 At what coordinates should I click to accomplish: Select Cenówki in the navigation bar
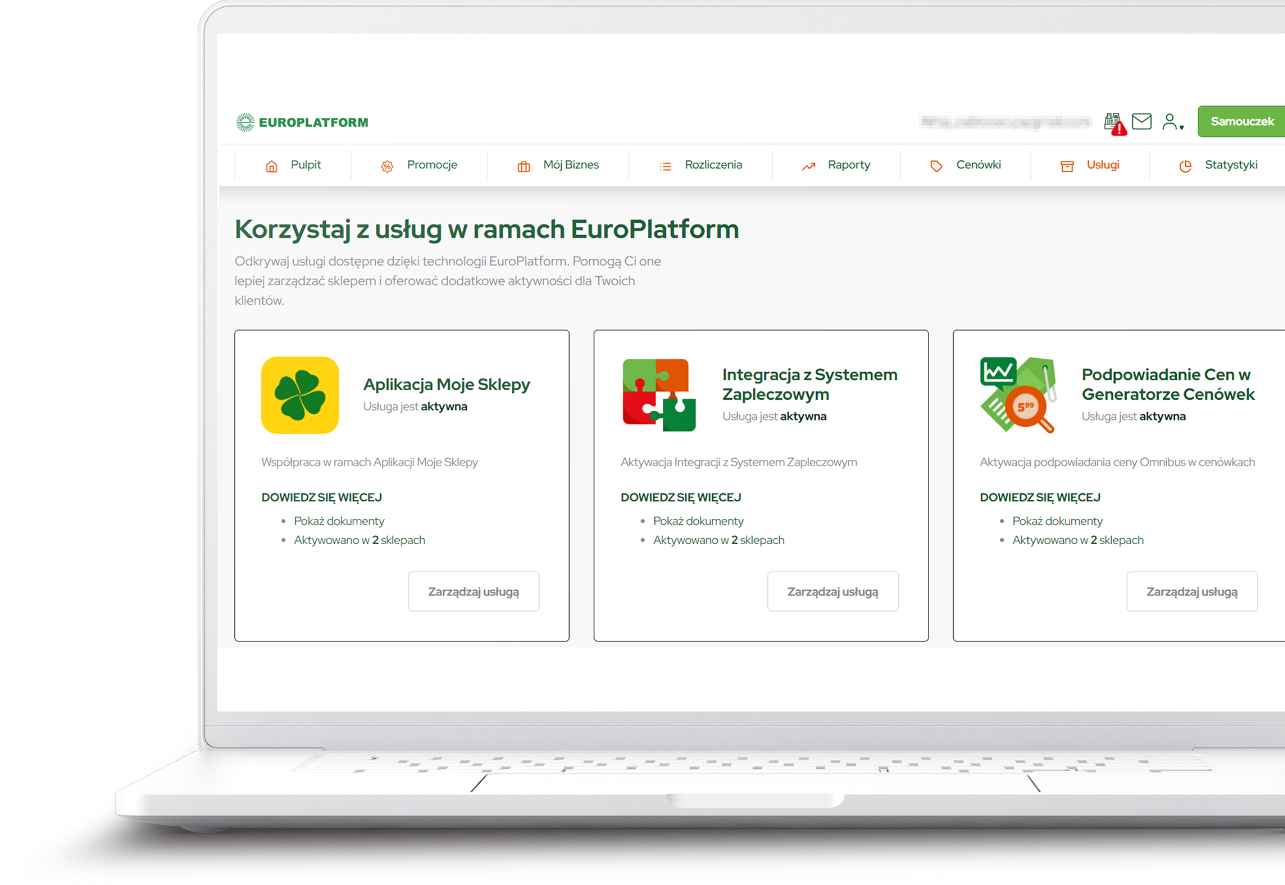click(978, 165)
